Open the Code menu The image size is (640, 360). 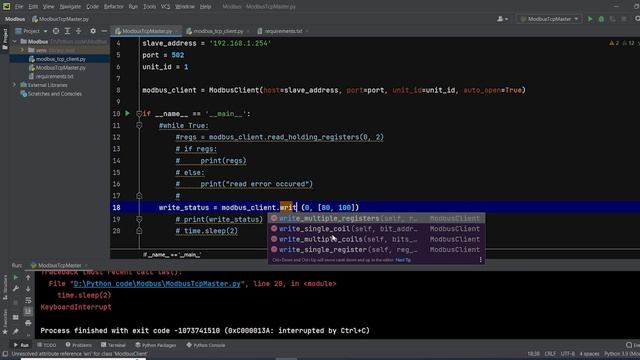coord(93,7)
